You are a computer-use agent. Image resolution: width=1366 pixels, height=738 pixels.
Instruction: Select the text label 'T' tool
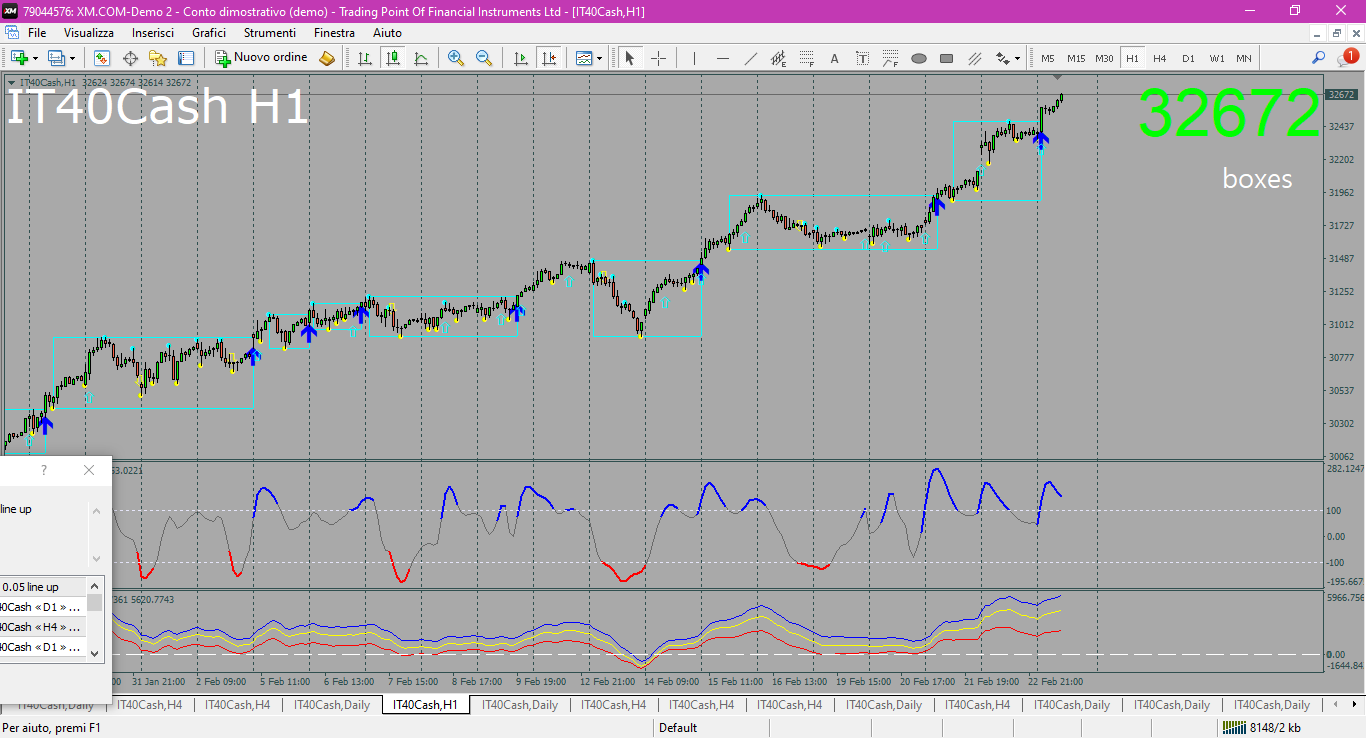862,58
